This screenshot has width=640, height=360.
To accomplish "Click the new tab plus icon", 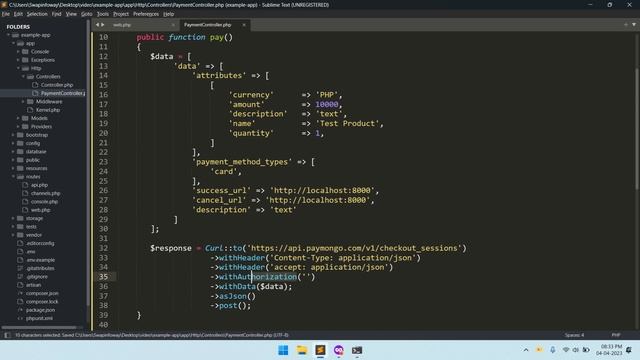I will [626, 24].
